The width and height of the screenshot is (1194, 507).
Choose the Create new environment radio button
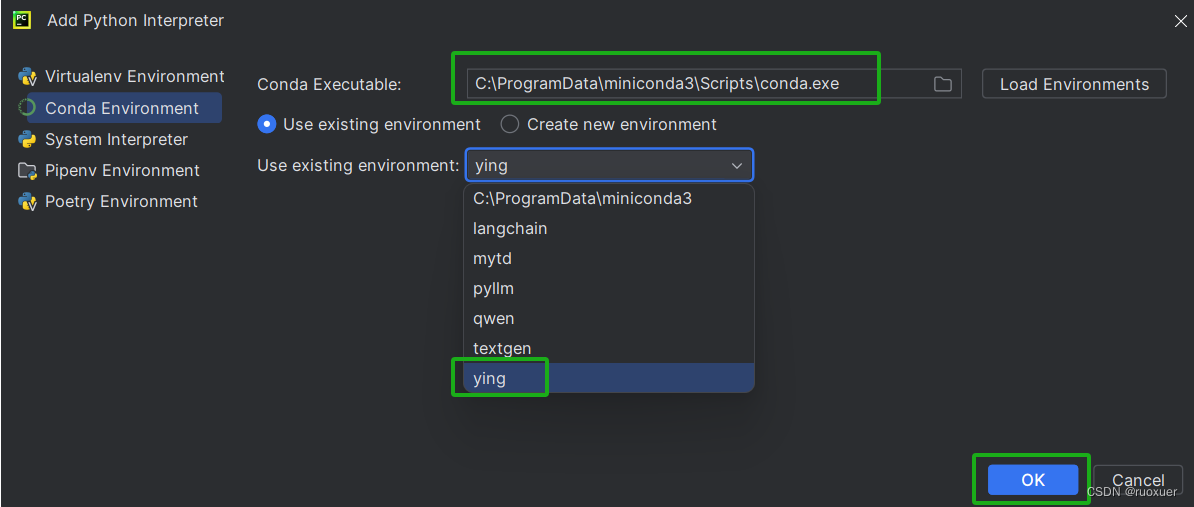point(509,124)
